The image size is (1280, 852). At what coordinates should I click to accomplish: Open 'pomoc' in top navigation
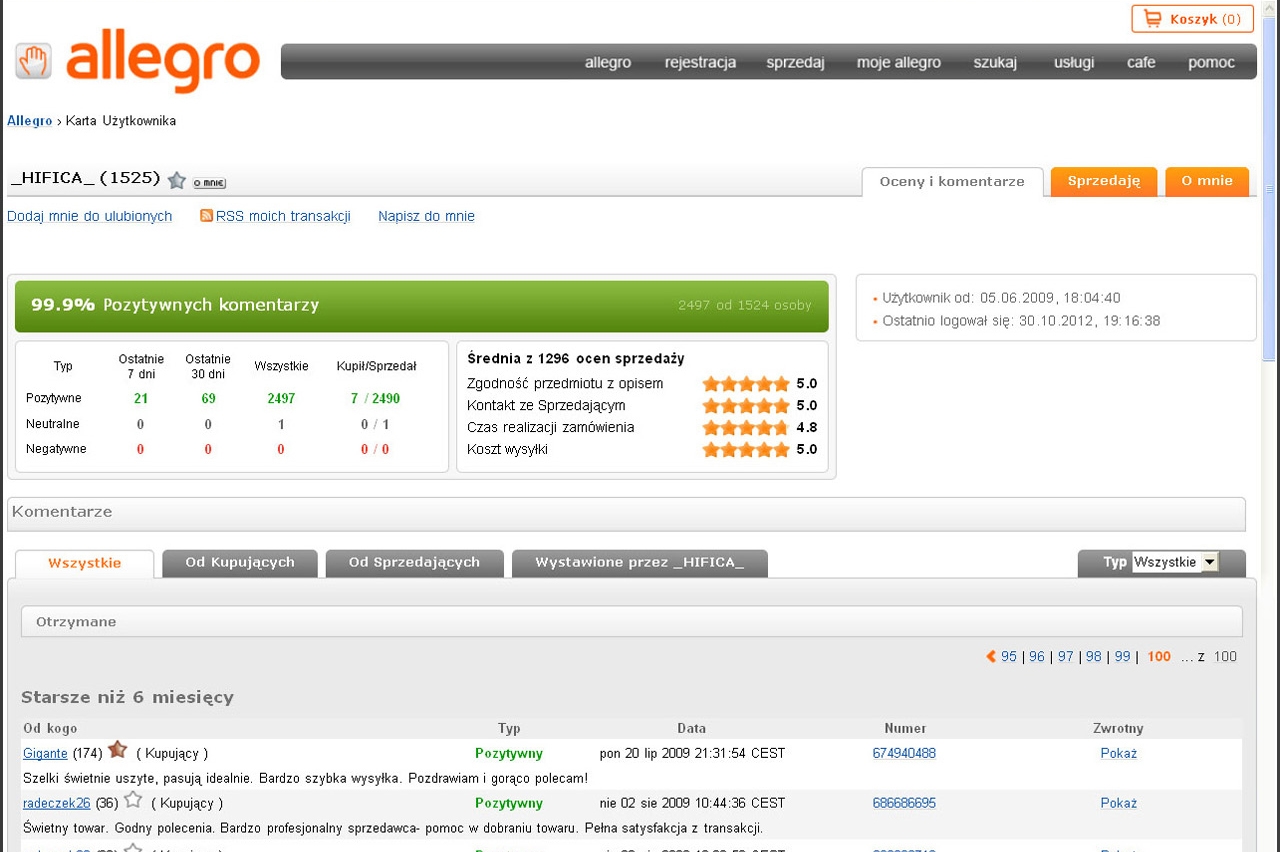pos(1211,62)
